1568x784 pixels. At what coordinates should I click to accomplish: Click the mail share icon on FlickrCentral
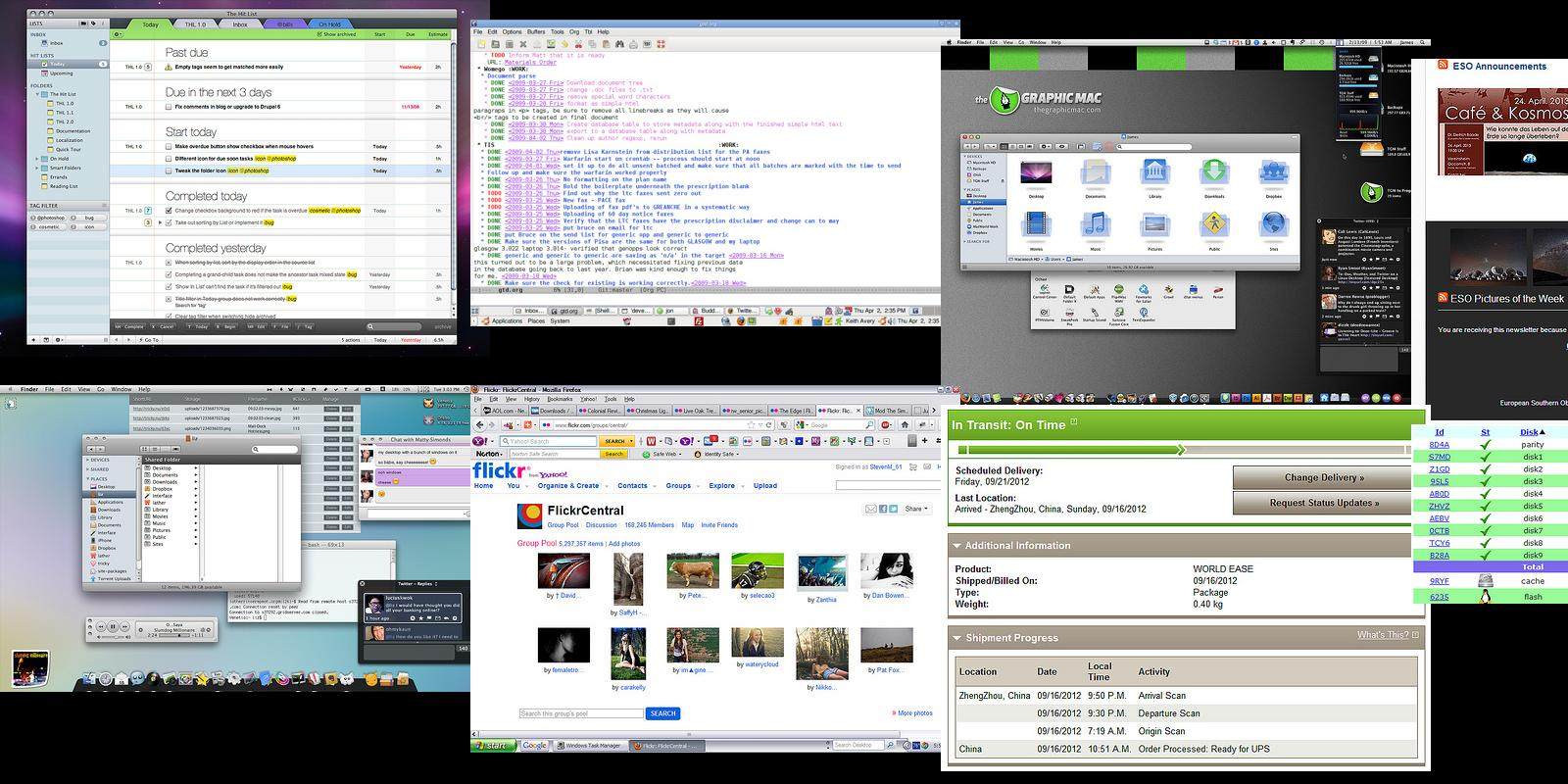tap(870, 510)
